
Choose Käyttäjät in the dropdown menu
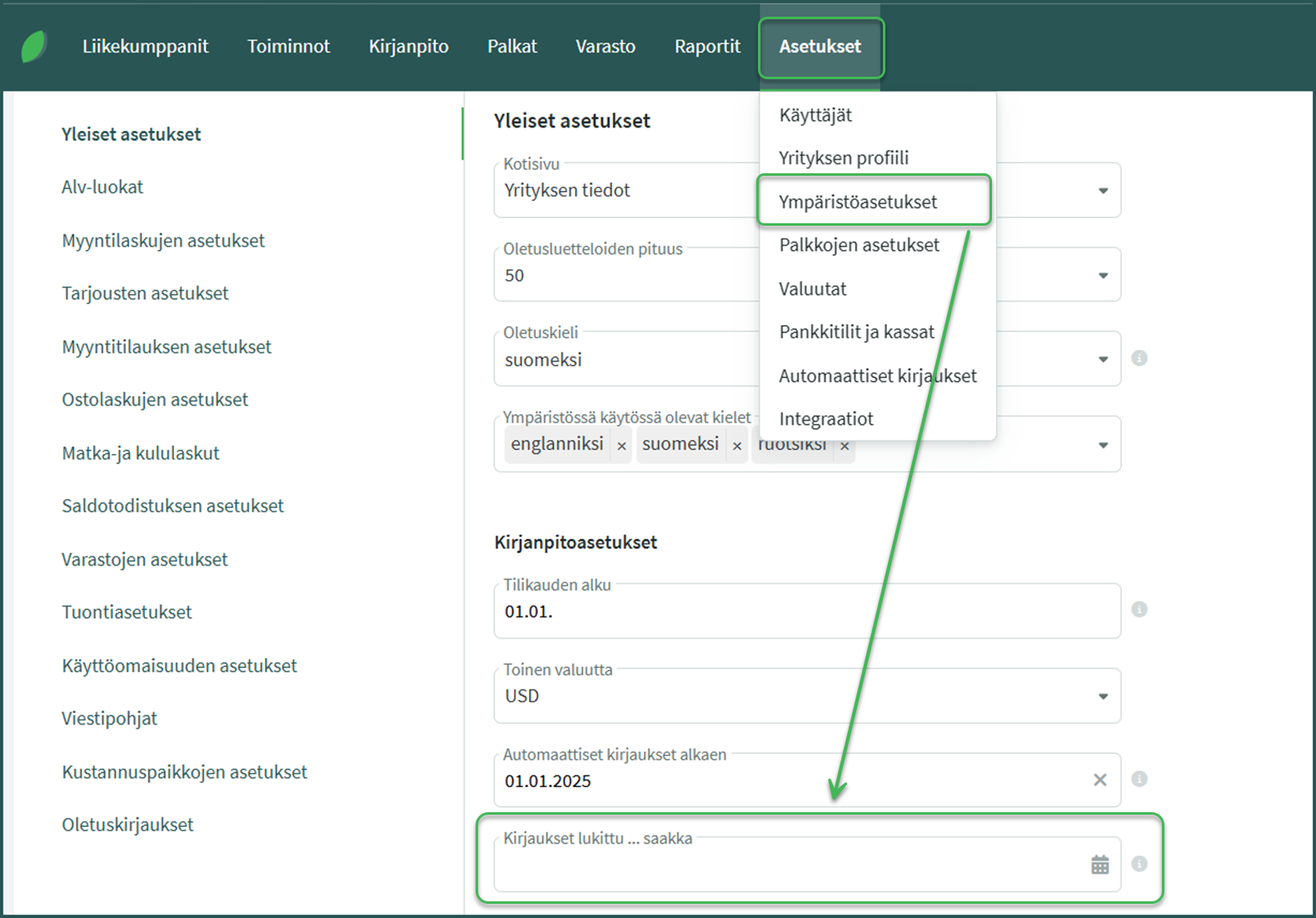pos(815,115)
